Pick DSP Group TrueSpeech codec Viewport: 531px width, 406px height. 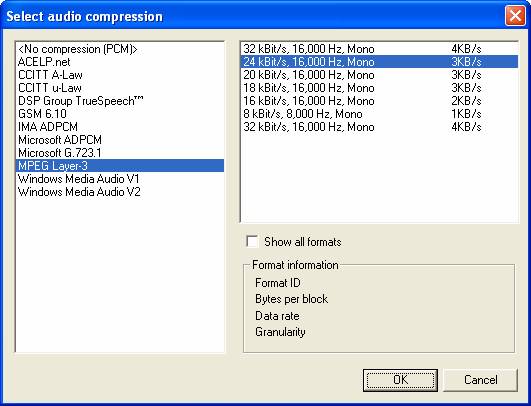[x=120, y=101]
